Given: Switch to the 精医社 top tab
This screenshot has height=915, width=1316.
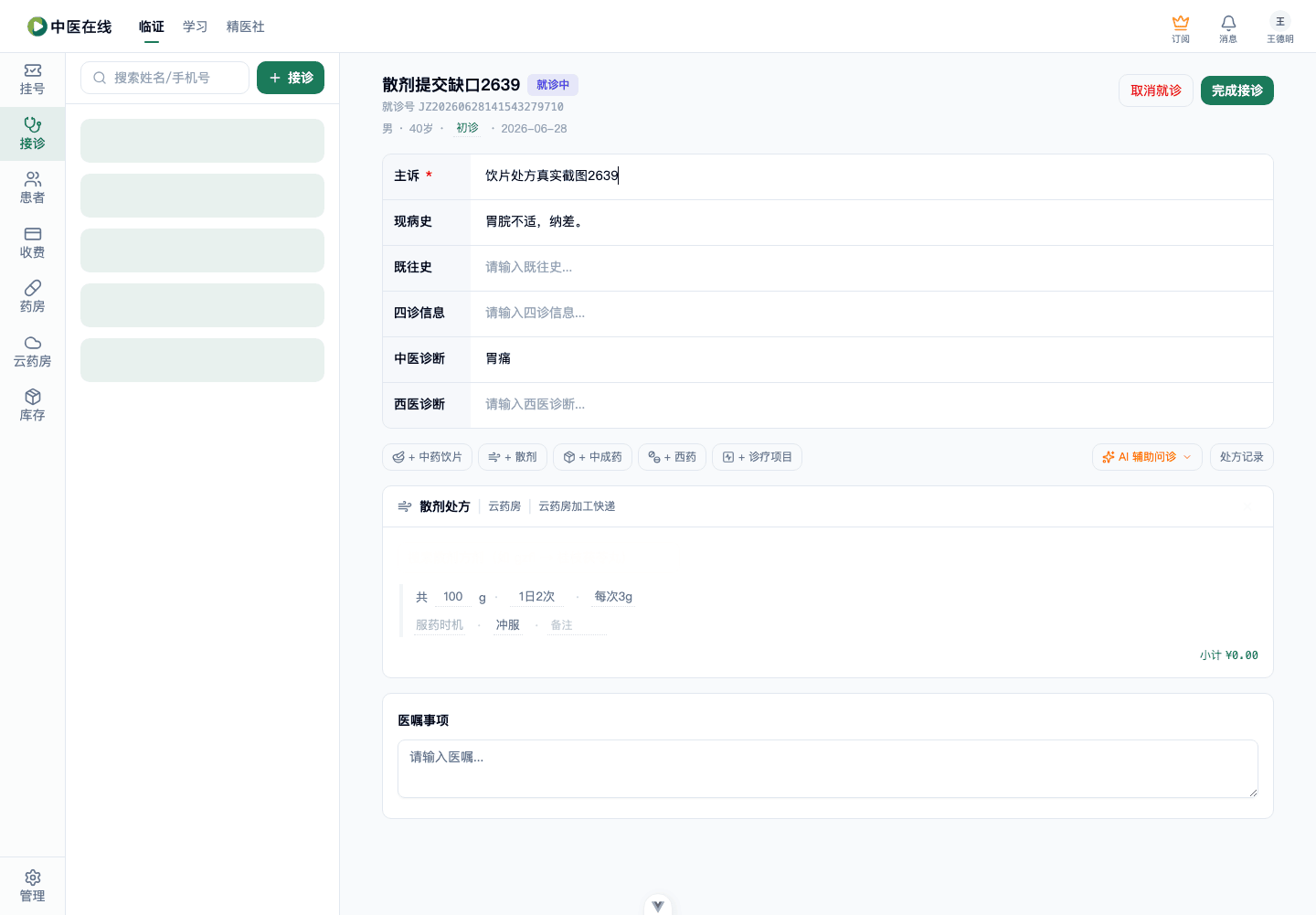Looking at the screenshot, I should pos(246,27).
